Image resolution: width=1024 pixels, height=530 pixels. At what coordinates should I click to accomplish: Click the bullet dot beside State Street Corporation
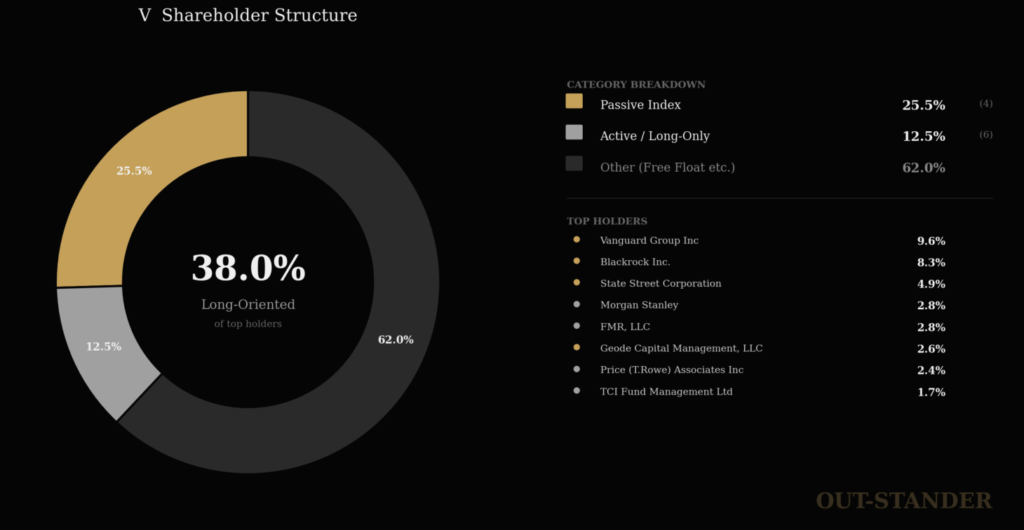pos(577,283)
